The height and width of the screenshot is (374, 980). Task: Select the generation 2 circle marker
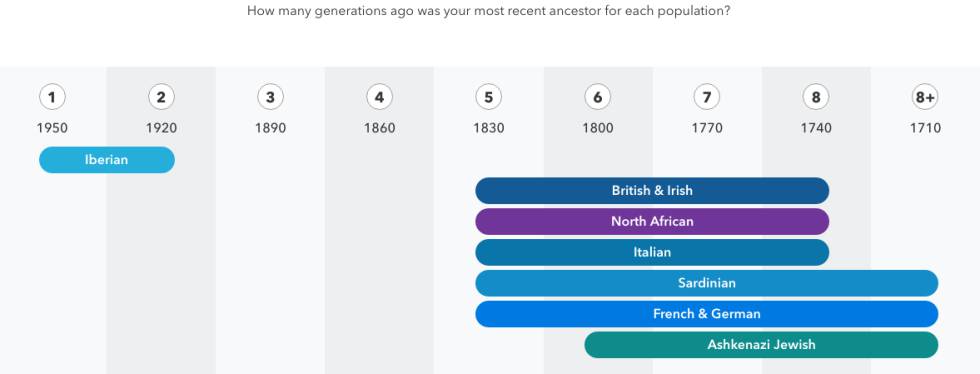point(161,97)
